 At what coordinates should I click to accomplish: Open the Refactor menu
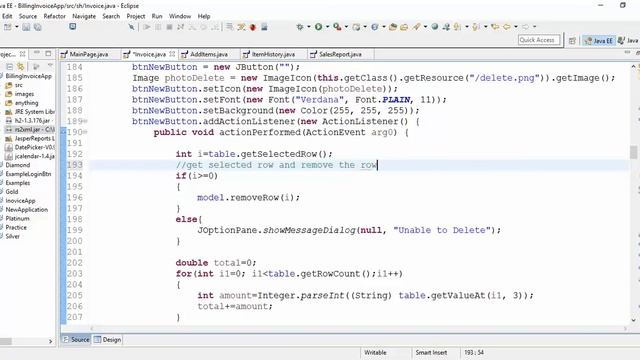(x=54, y=16)
